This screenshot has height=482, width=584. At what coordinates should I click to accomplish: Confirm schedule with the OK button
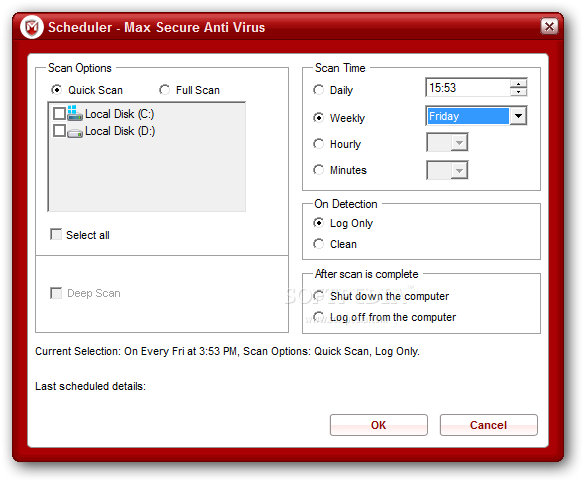coord(378,425)
